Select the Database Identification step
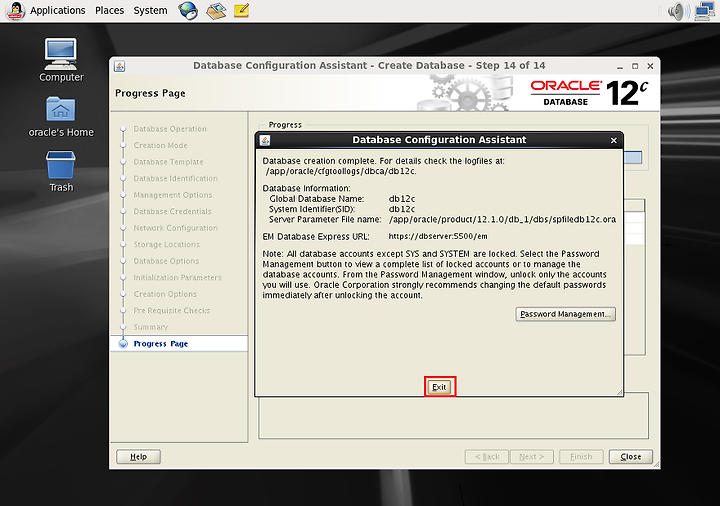 tap(175, 179)
